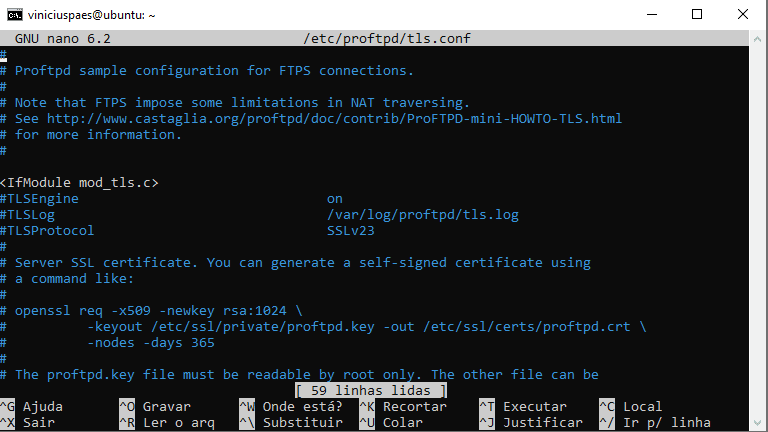
Task: Click the /etc/ssl/private/proftpd.key path
Action: coord(263,327)
